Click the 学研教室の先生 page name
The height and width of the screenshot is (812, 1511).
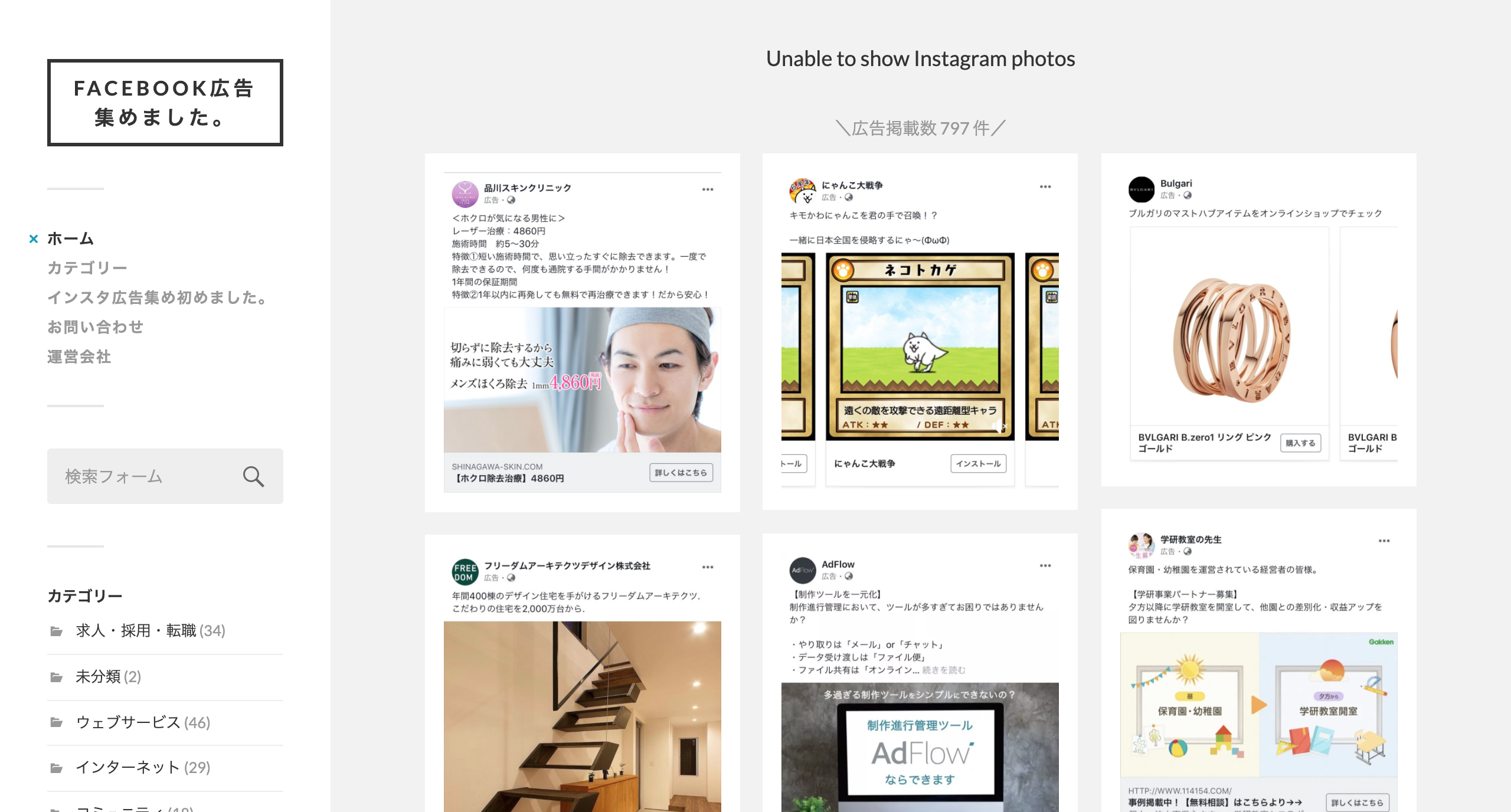[x=1191, y=539]
